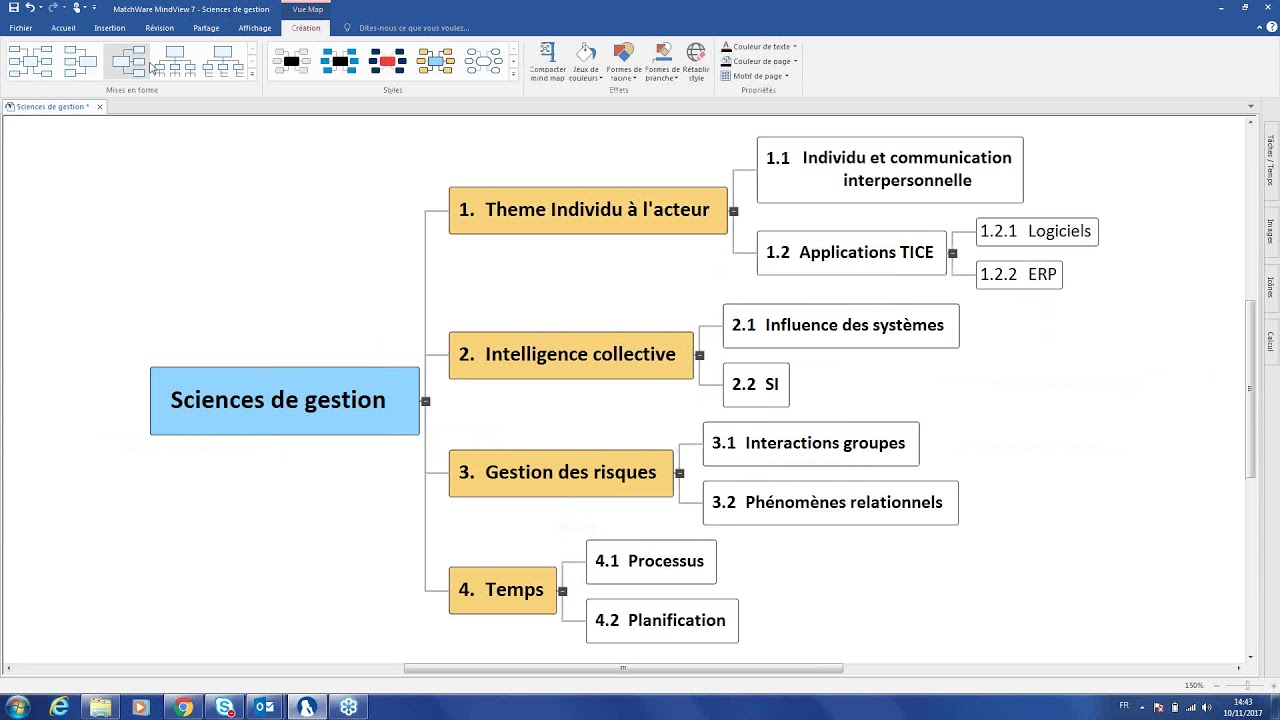Select branch 2. Intelligence collective
Image resolution: width=1280 pixels, height=720 pixels.
(571, 355)
